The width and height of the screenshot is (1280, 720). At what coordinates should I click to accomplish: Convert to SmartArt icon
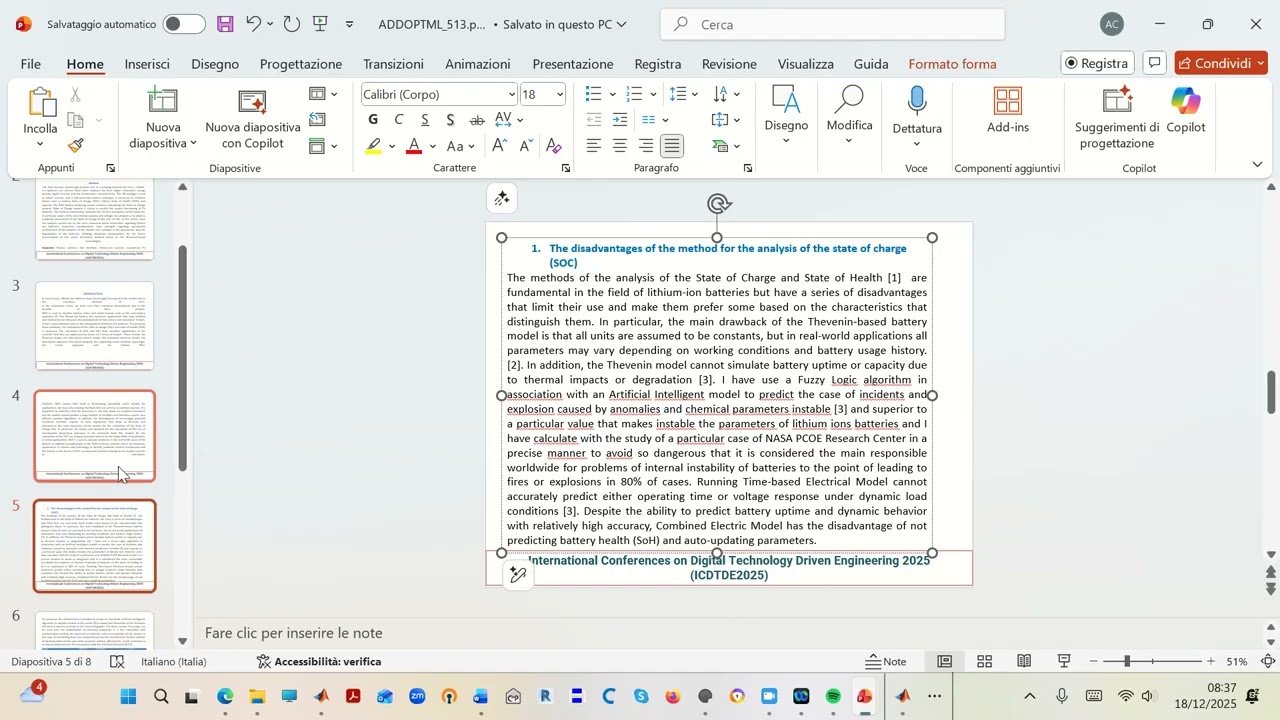(x=727, y=146)
